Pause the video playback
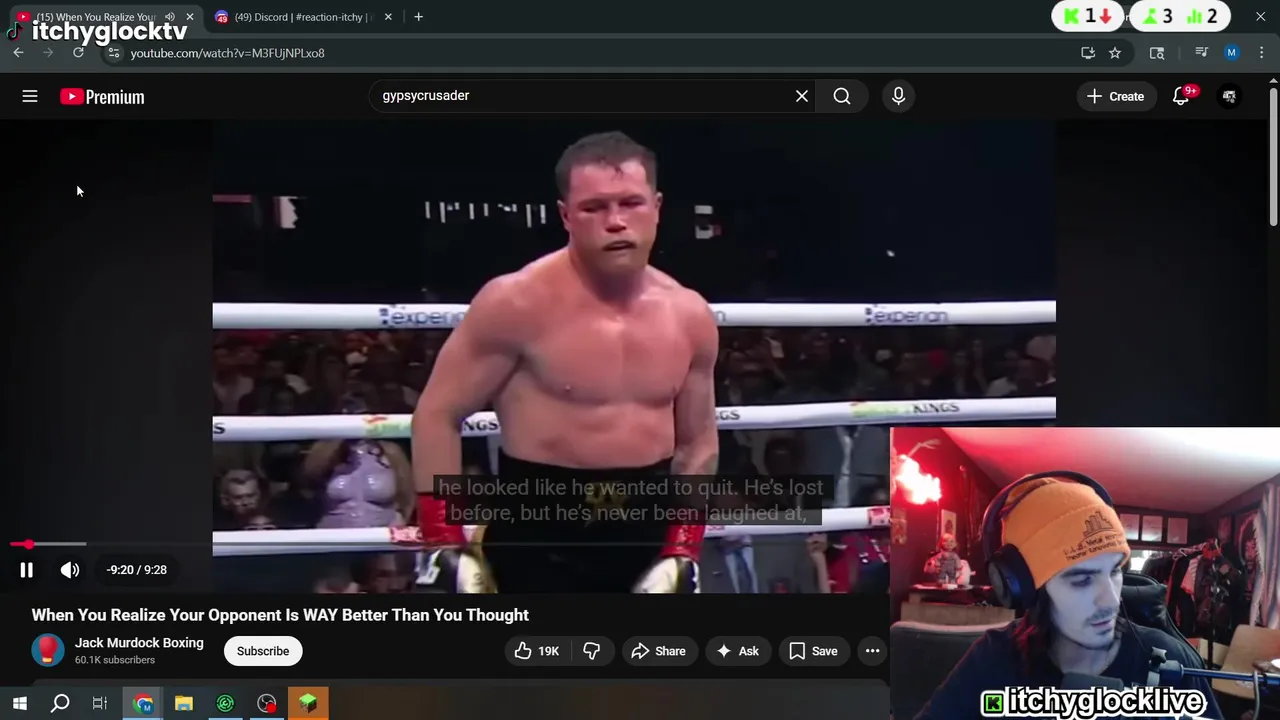Viewport: 1280px width, 720px height. click(27, 570)
